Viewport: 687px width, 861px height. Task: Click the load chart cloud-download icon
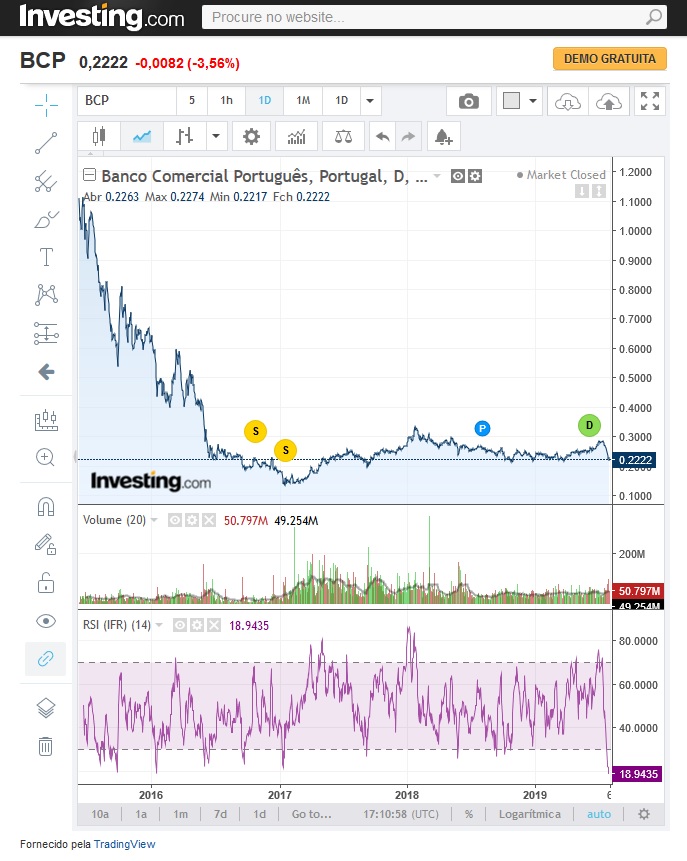coord(568,101)
